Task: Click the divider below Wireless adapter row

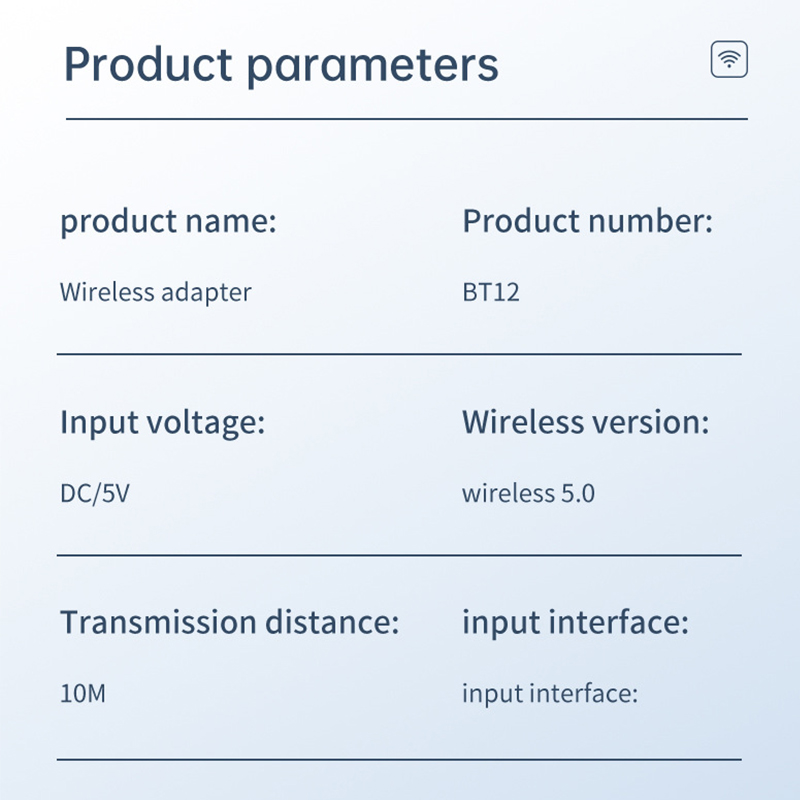Action: pos(399,354)
